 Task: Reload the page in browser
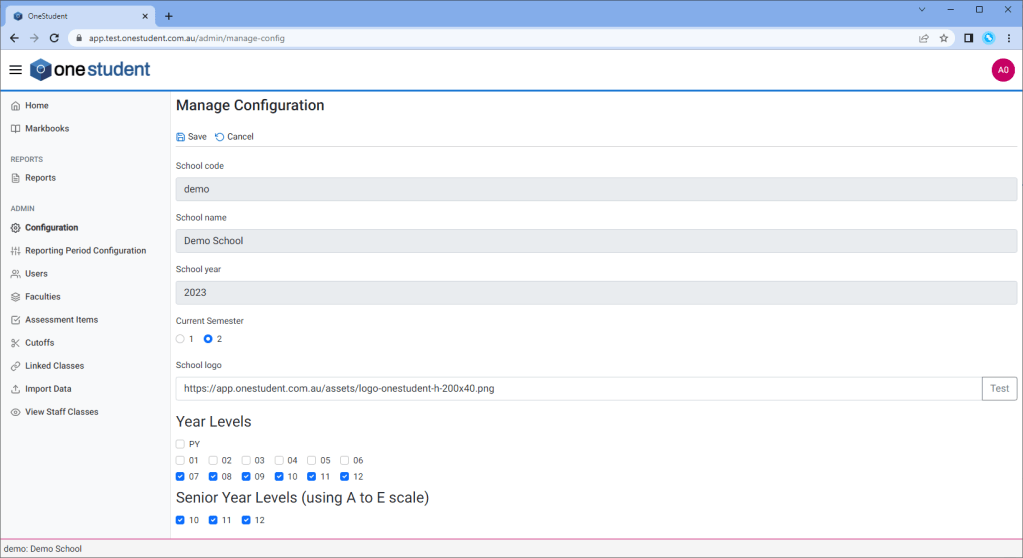(54, 38)
